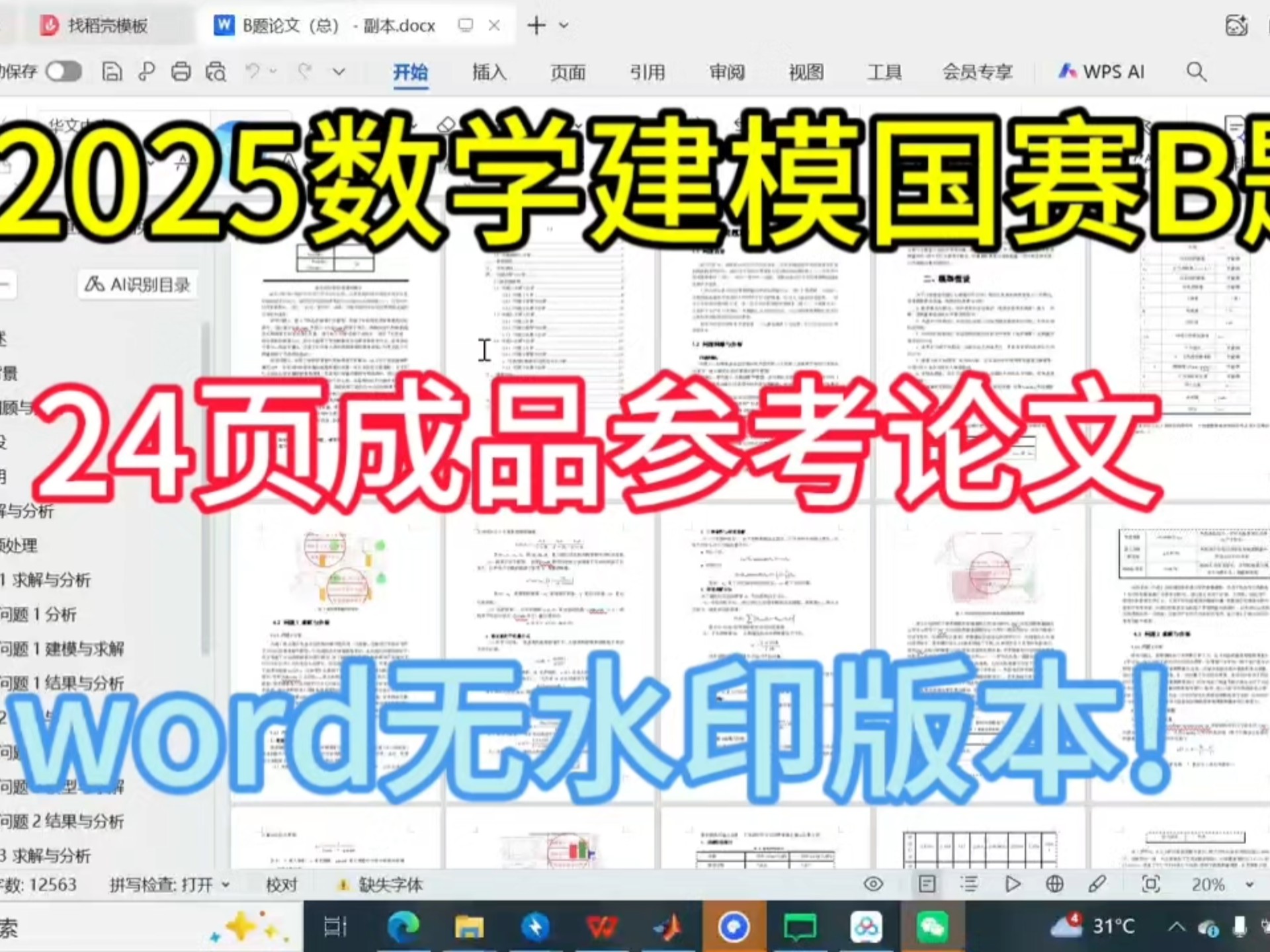Go to outline entry 问题 1 结果与分析
The height and width of the screenshot is (952, 1270).
point(62,683)
